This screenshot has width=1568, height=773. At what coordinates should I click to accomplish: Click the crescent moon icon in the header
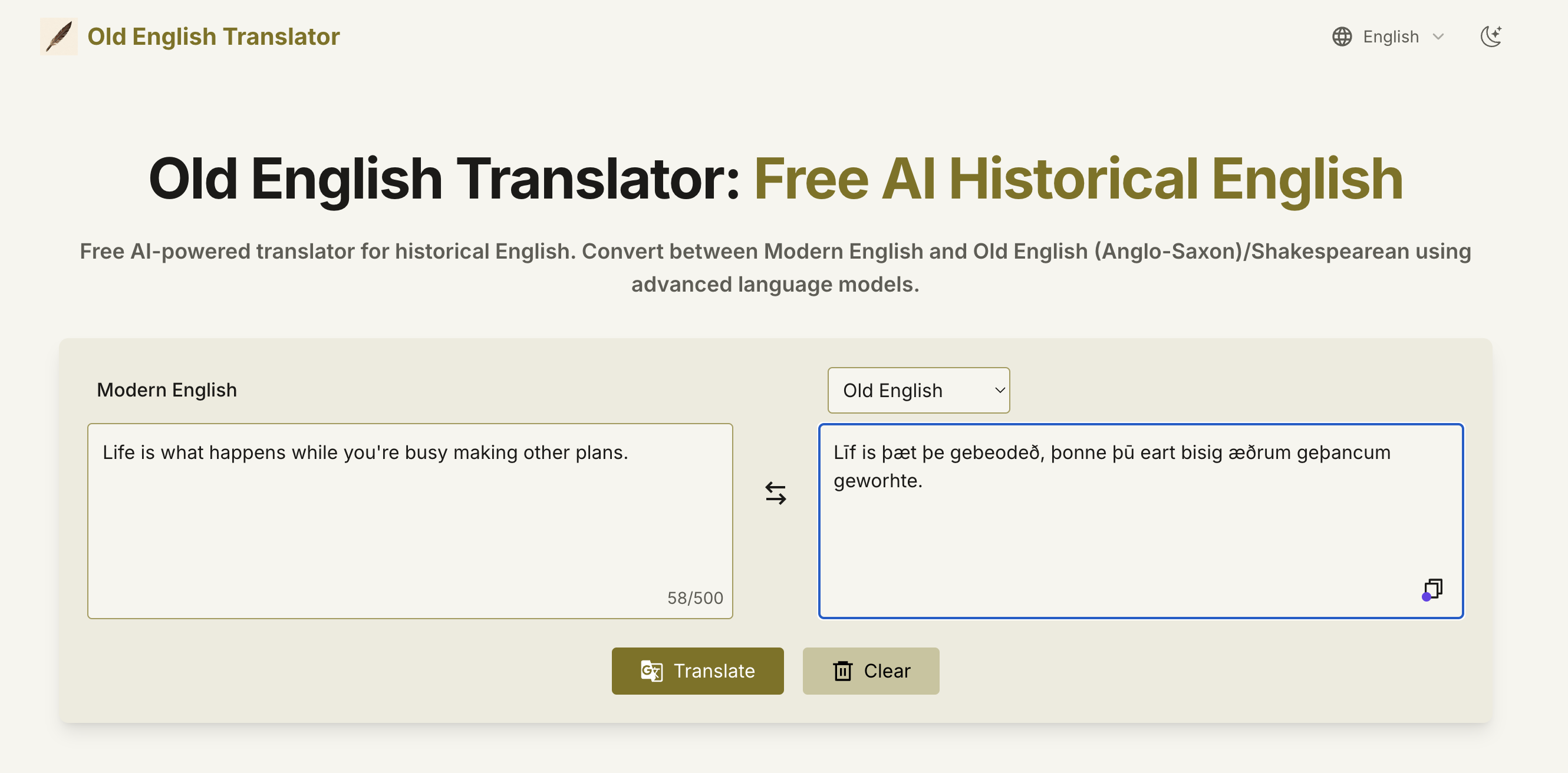(x=1491, y=37)
